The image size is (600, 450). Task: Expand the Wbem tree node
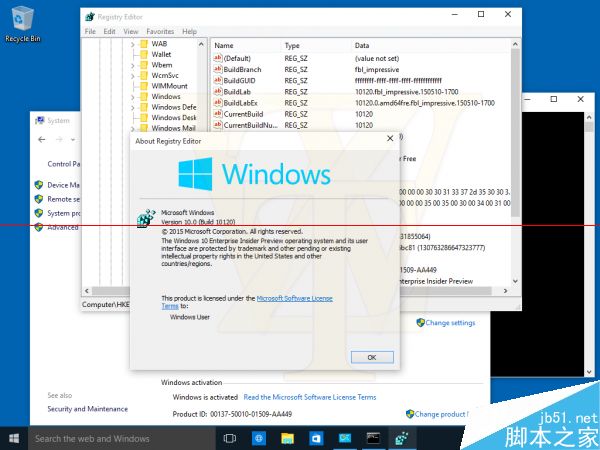(133, 65)
